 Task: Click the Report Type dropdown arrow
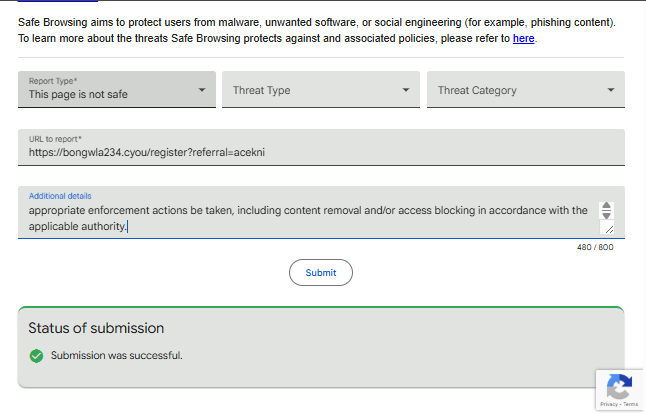(x=201, y=90)
